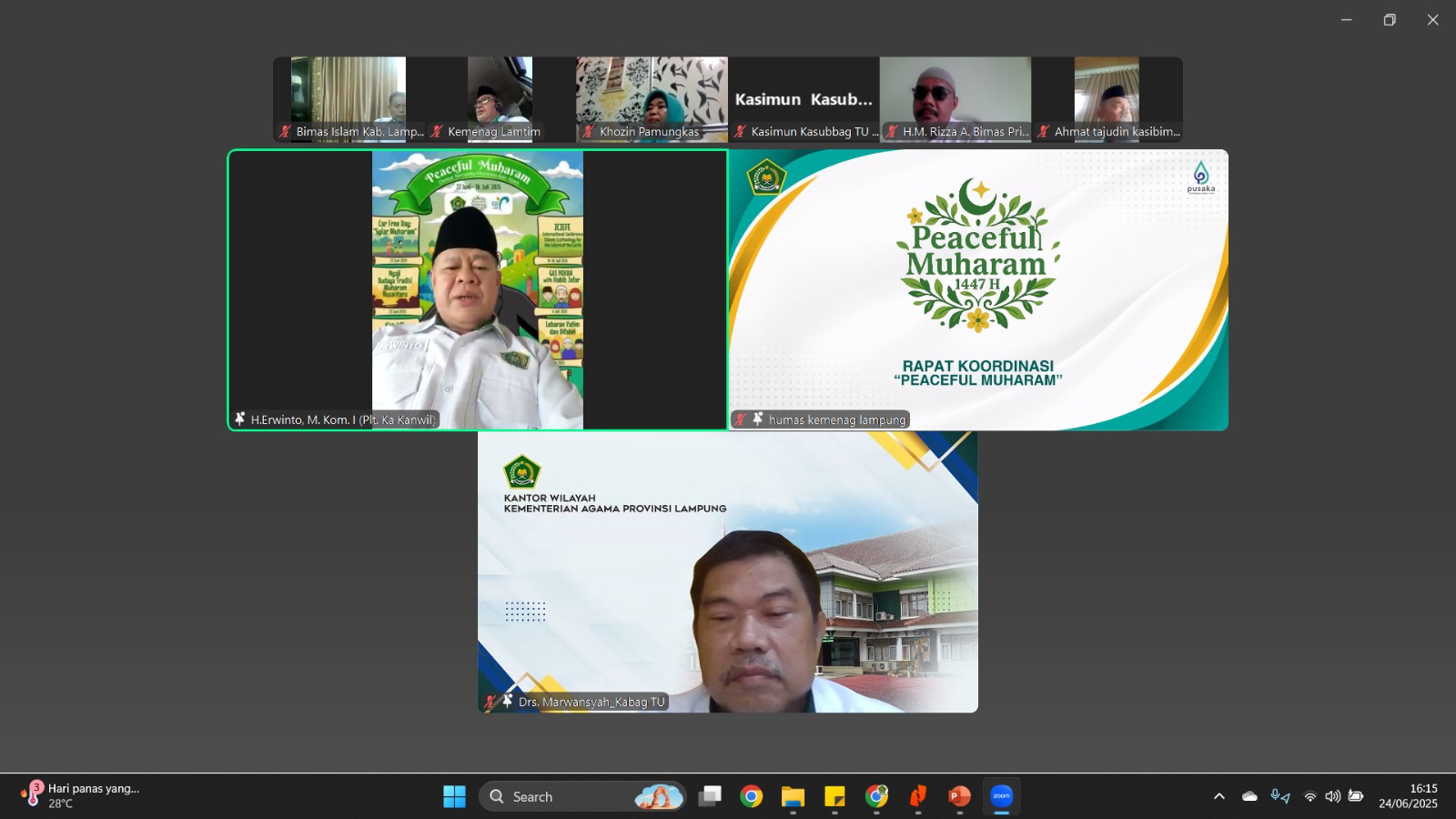Open the clock and date showing 16:15
1456x819 pixels.
click(x=1408, y=795)
